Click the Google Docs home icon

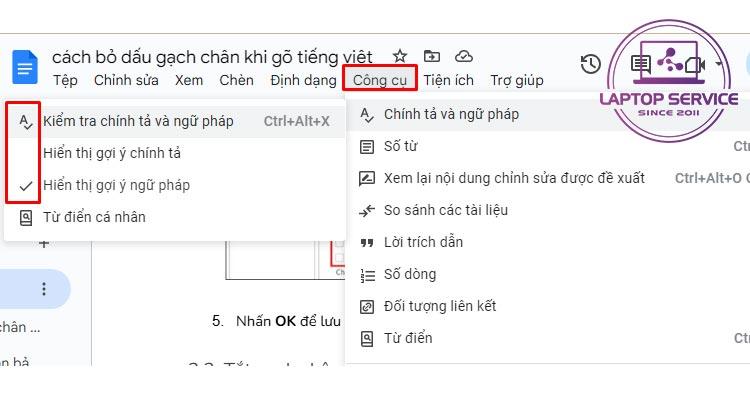[x=24, y=67]
